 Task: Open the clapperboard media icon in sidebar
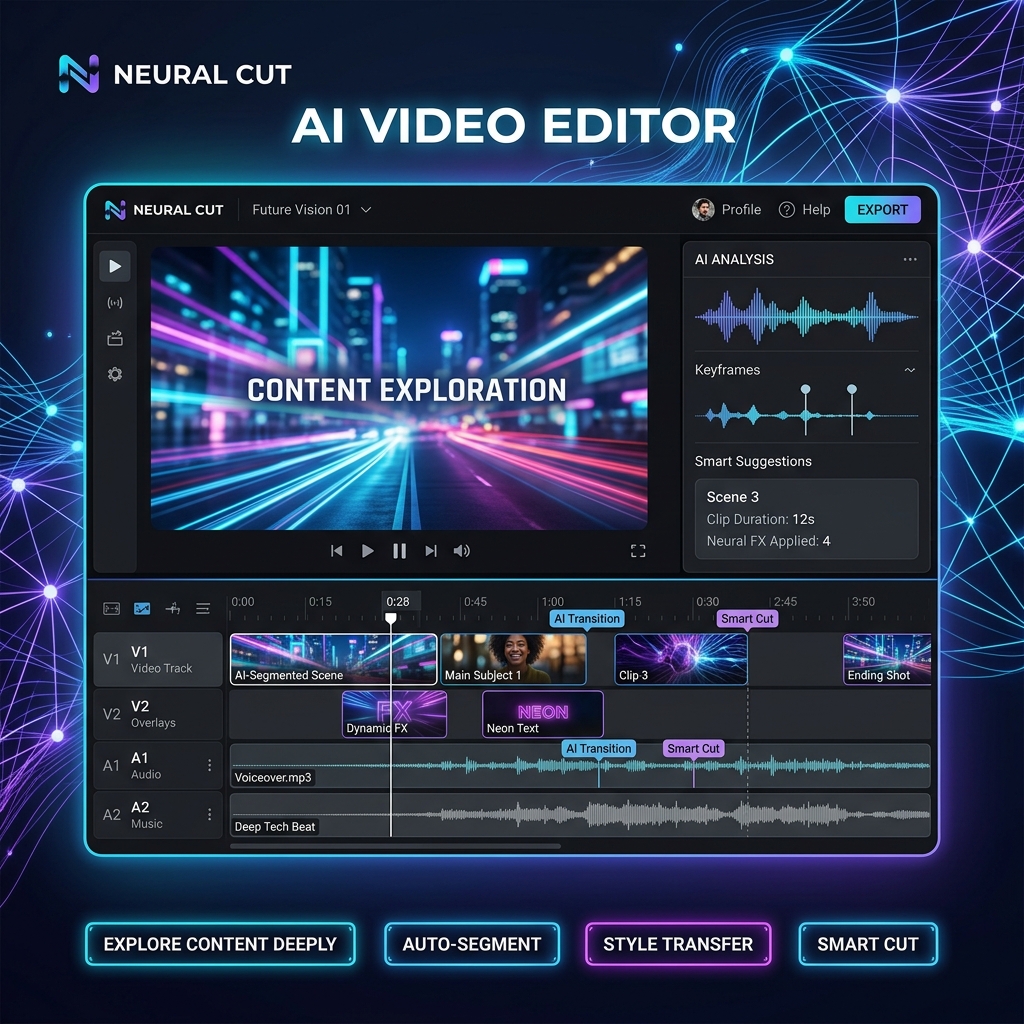pyautogui.click(x=115, y=339)
